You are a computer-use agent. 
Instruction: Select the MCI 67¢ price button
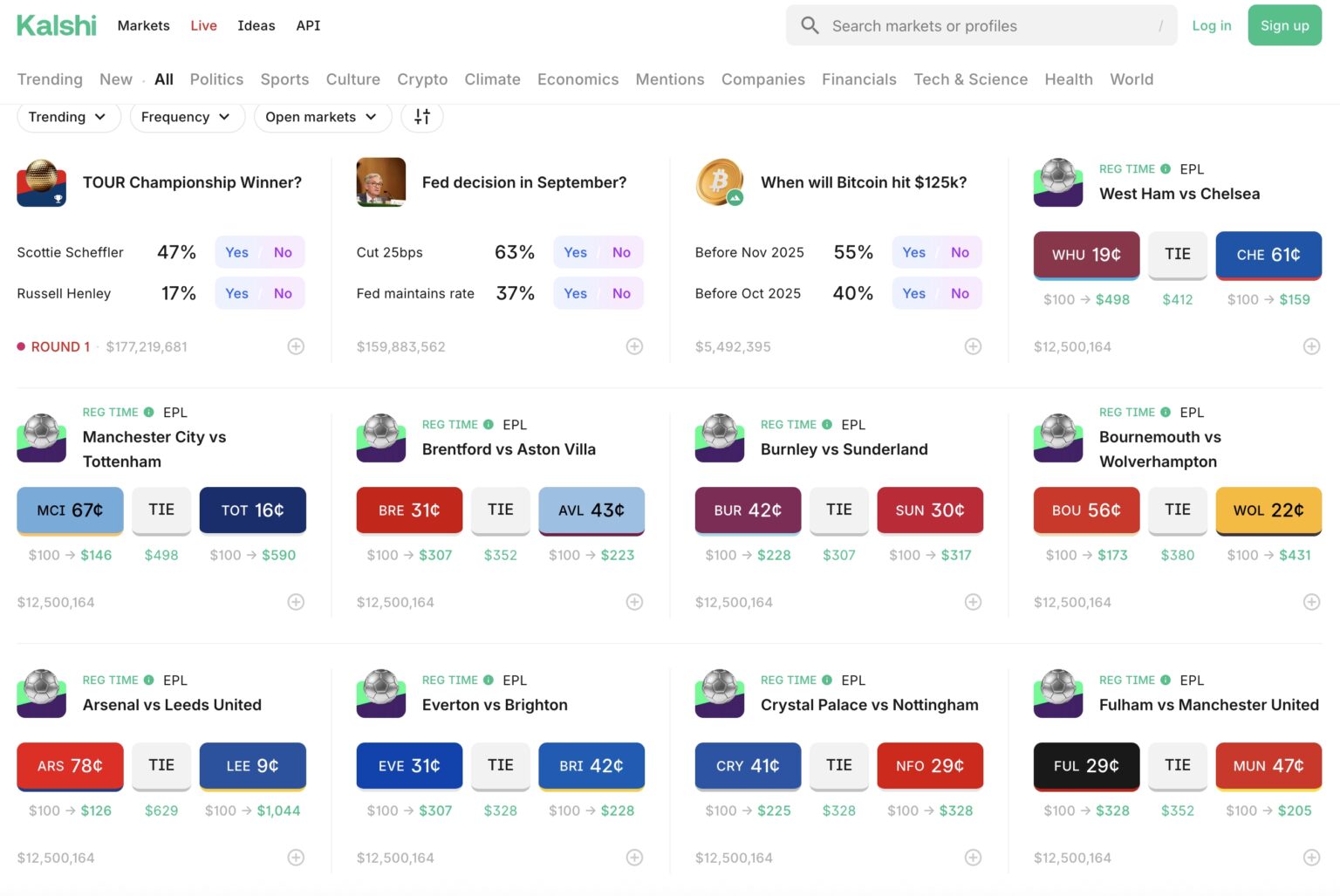click(x=70, y=510)
